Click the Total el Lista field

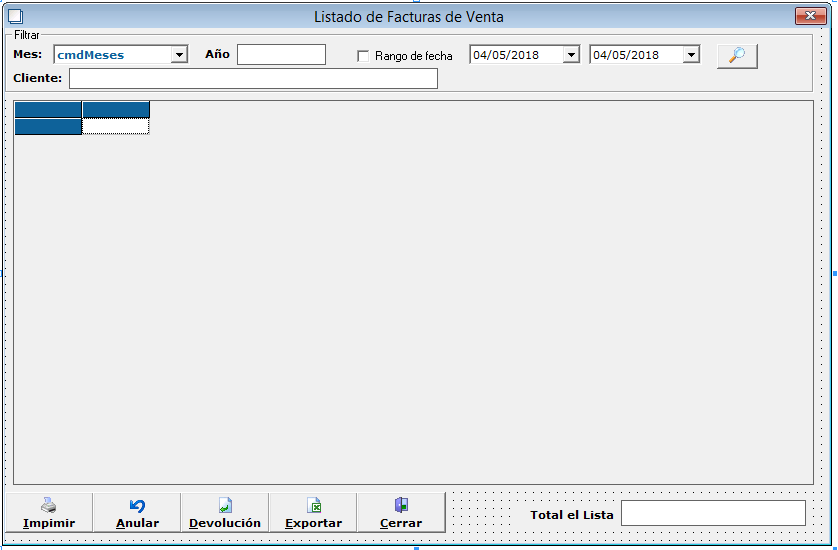712,513
